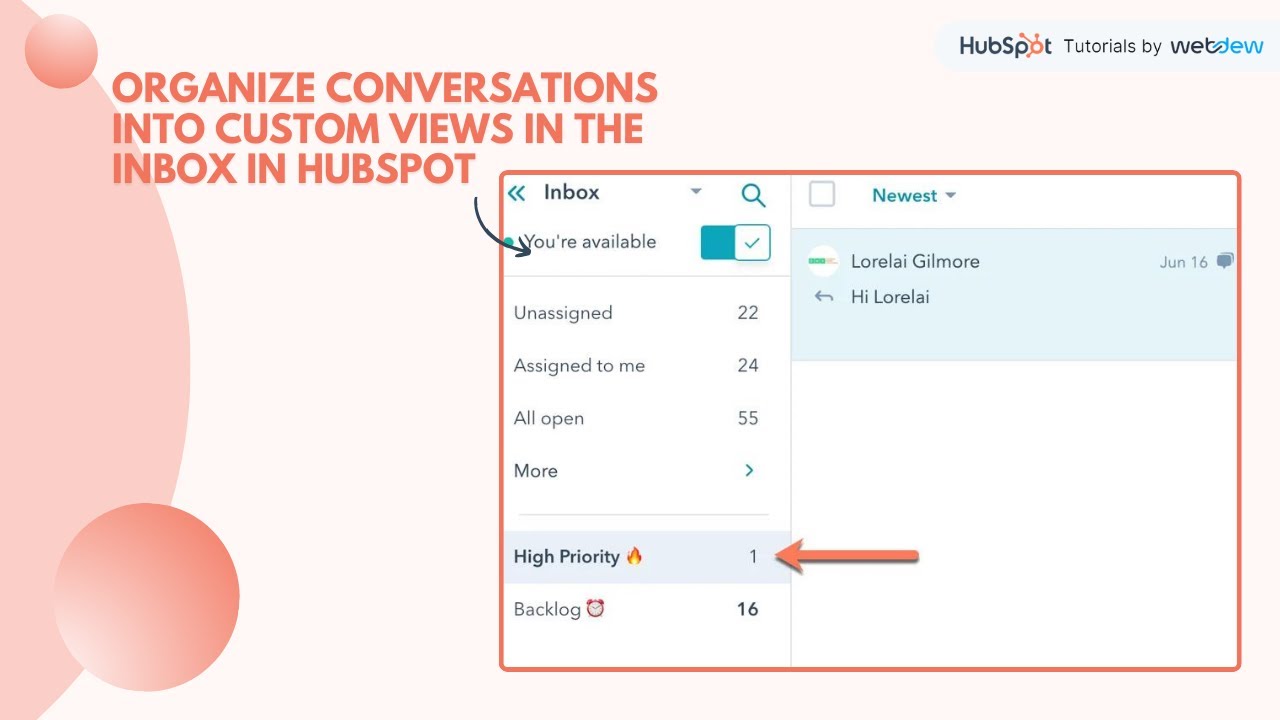Click the chat bubble icon beside Jun 16
The height and width of the screenshot is (720, 1280).
[x=1226, y=261]
